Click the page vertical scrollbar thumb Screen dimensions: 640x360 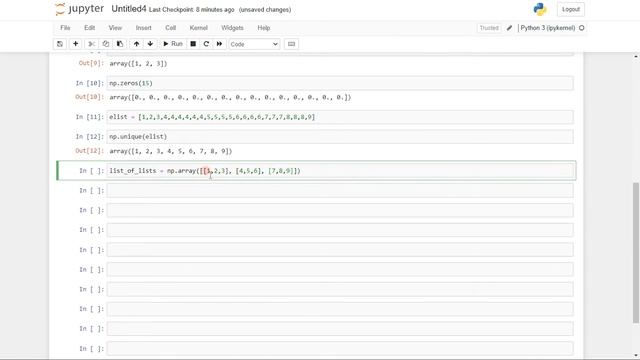(x=636, y=253)
